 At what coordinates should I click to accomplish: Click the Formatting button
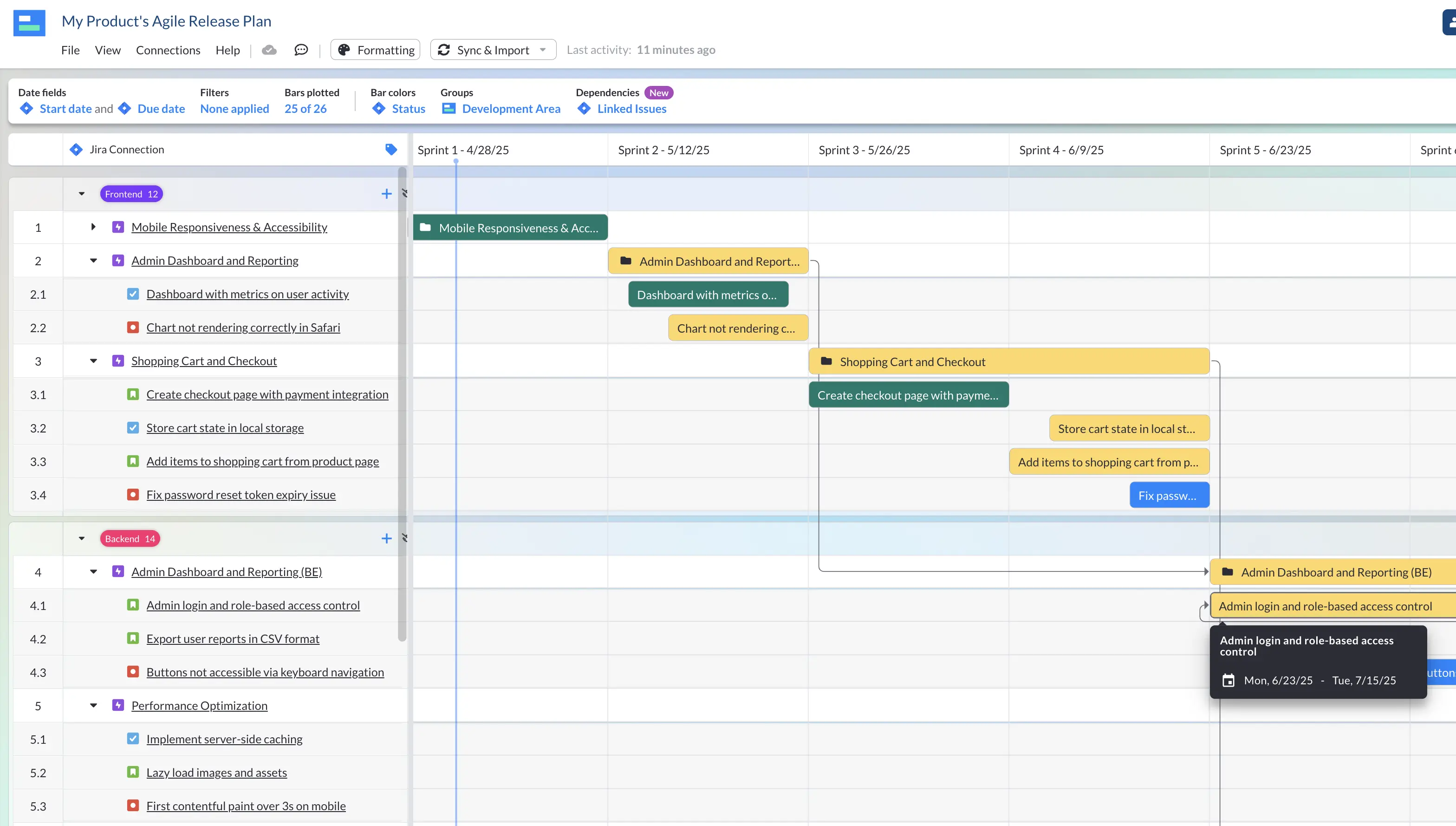pos(375,50)
